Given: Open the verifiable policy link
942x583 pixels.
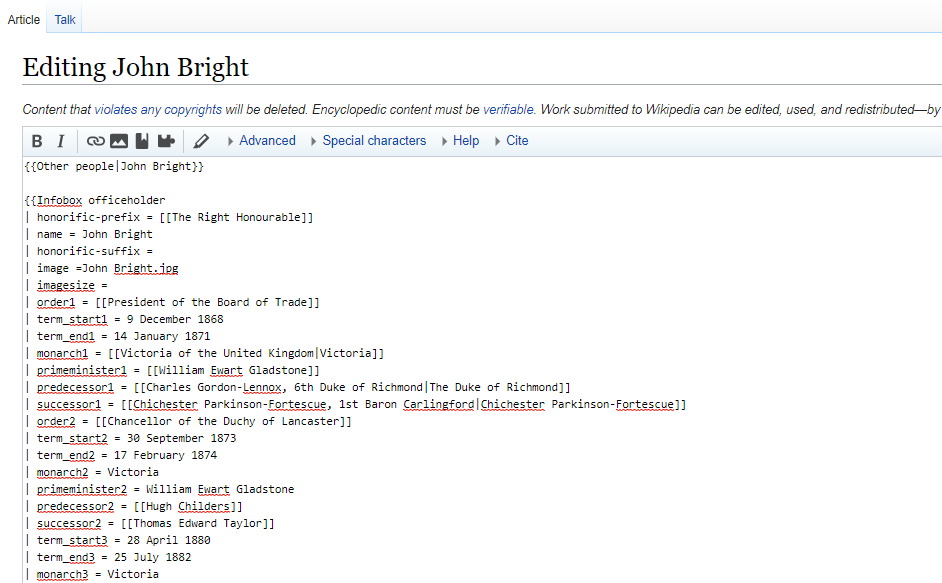Looking at the screenshot, I should 508,109.
